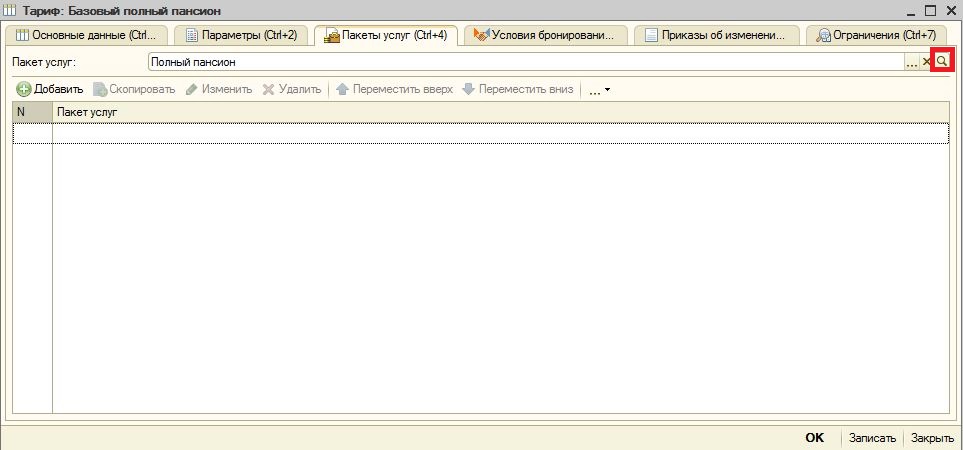Switch to Параметры (Ctrl+2) tab

tap(241, 36)
